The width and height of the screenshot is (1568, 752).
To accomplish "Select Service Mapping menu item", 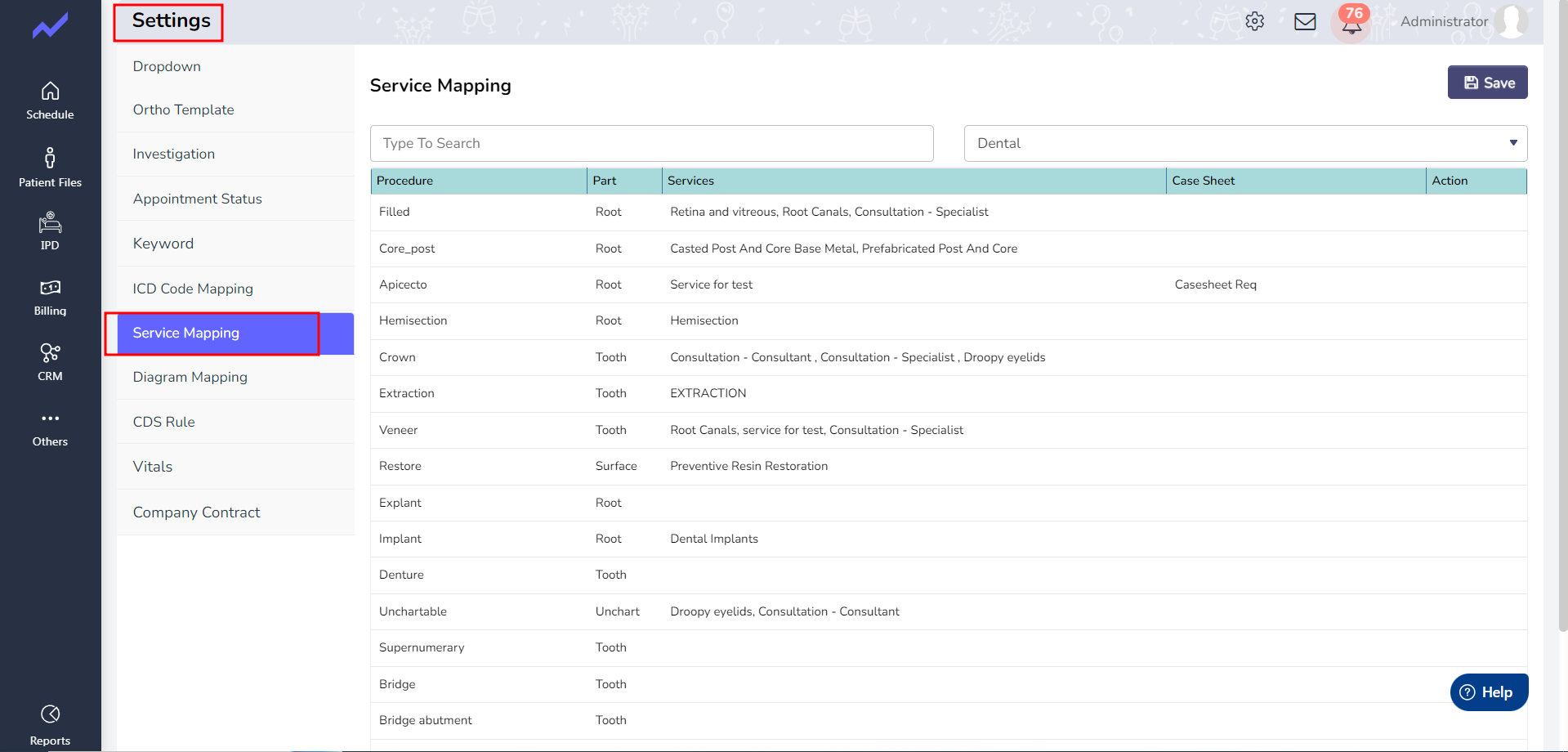I will pyautogui.click(x=235, y=333).
